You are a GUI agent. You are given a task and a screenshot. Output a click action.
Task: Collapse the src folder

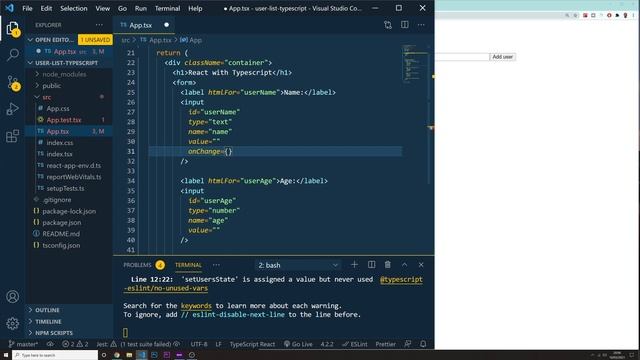click(47, 97)
